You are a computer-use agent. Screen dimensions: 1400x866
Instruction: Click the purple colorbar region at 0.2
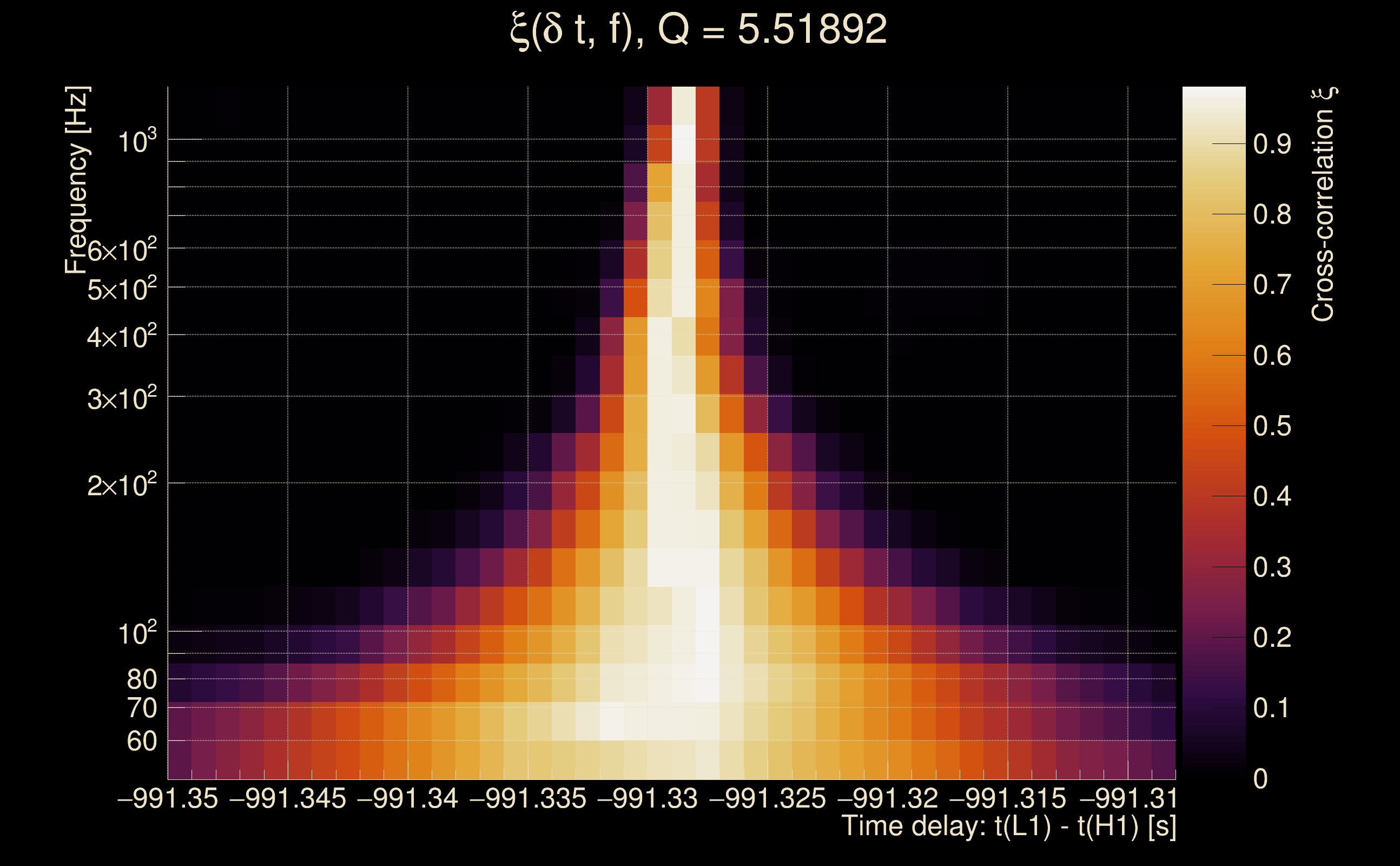(x=1213, y=638)
